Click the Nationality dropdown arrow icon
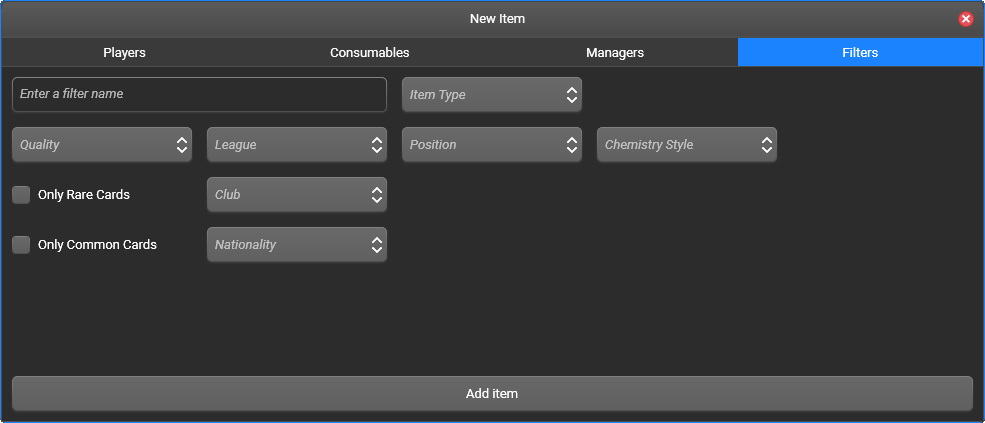This screenshot has height=423, width=985. pyautogui.click(x=377, y=245)
